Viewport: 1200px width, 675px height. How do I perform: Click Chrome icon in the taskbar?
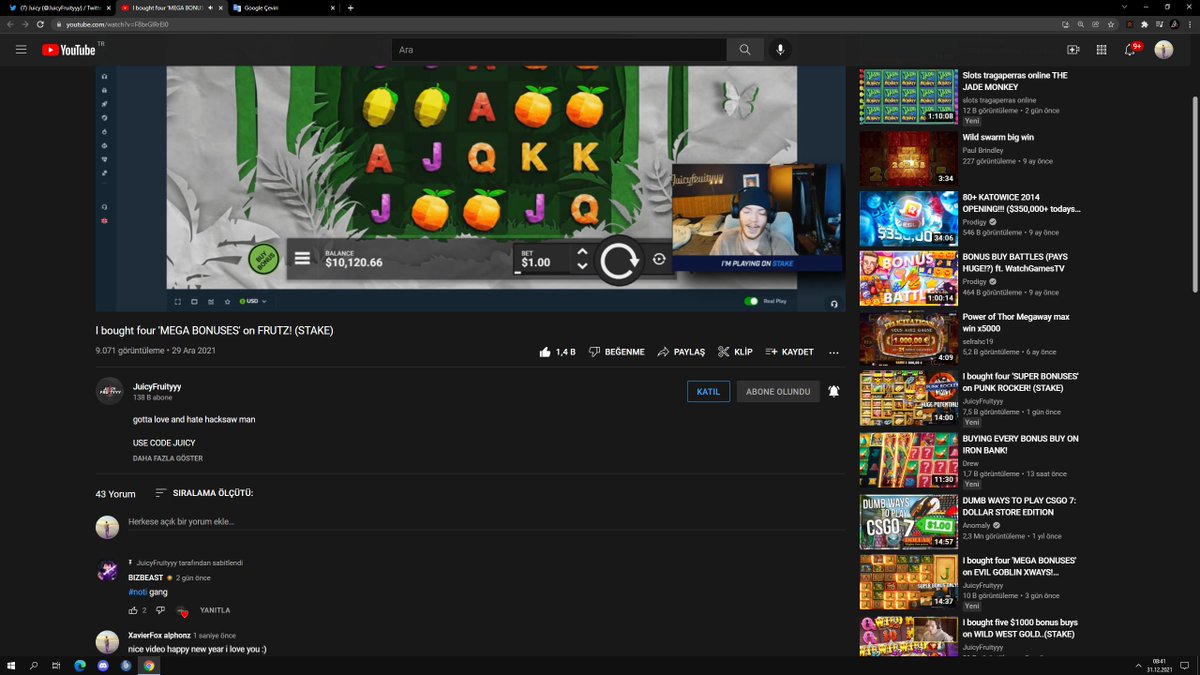tap(149, 665)
